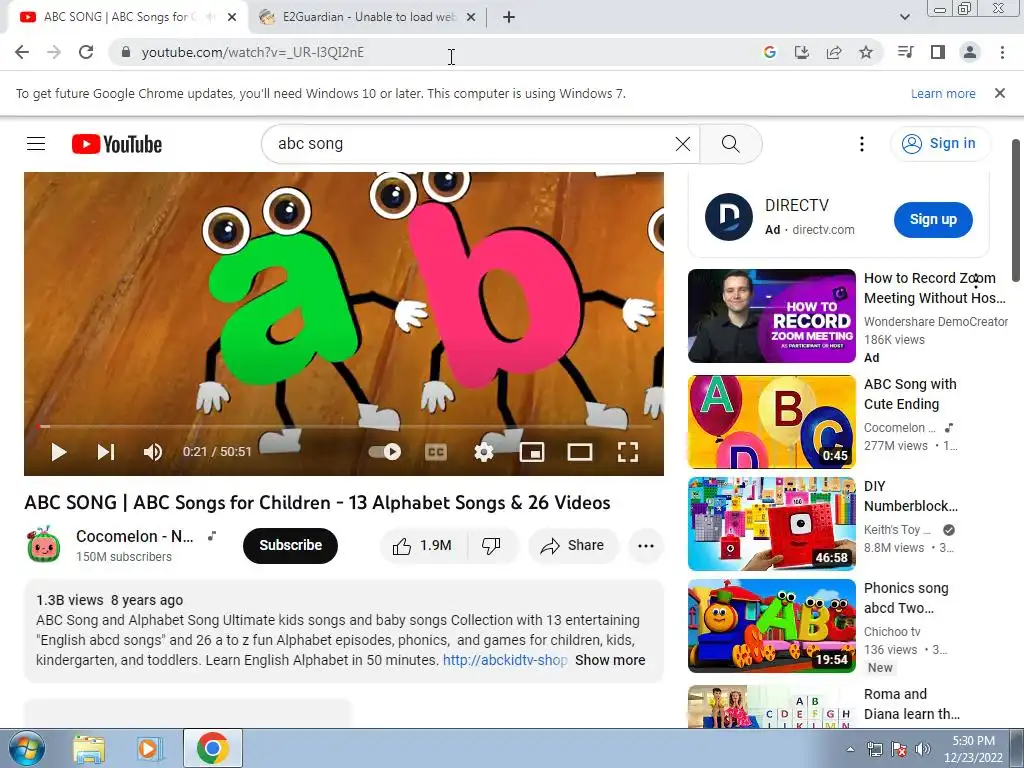The height and width of the screenshot is (768, 1024).
Task: Dismiss the Chrome update infobar
Action: click(999, 93)
